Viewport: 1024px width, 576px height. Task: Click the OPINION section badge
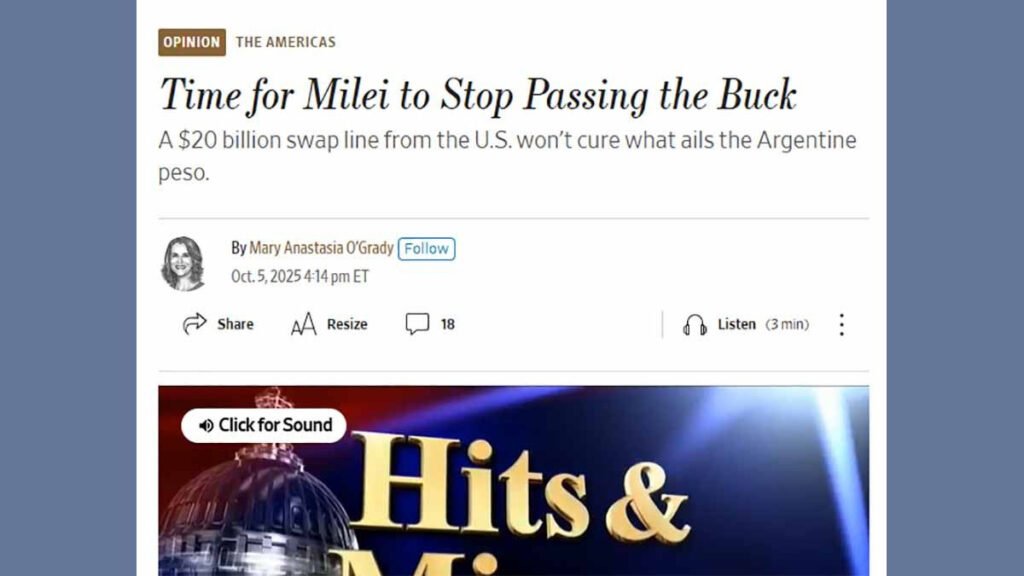pyautogui.click(x=192, y=42)
